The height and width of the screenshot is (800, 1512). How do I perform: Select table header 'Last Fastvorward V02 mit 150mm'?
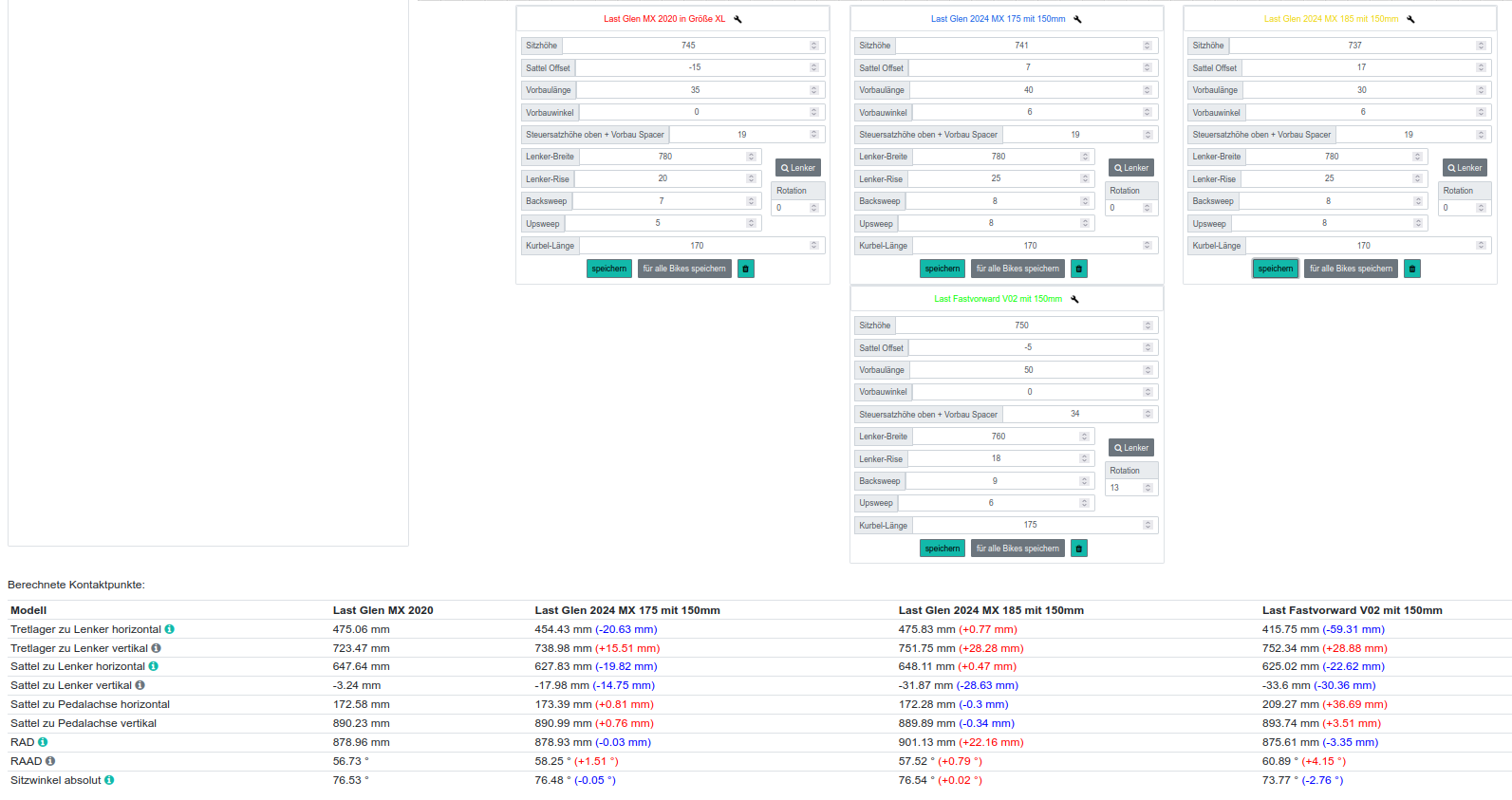click(1353, 610)
